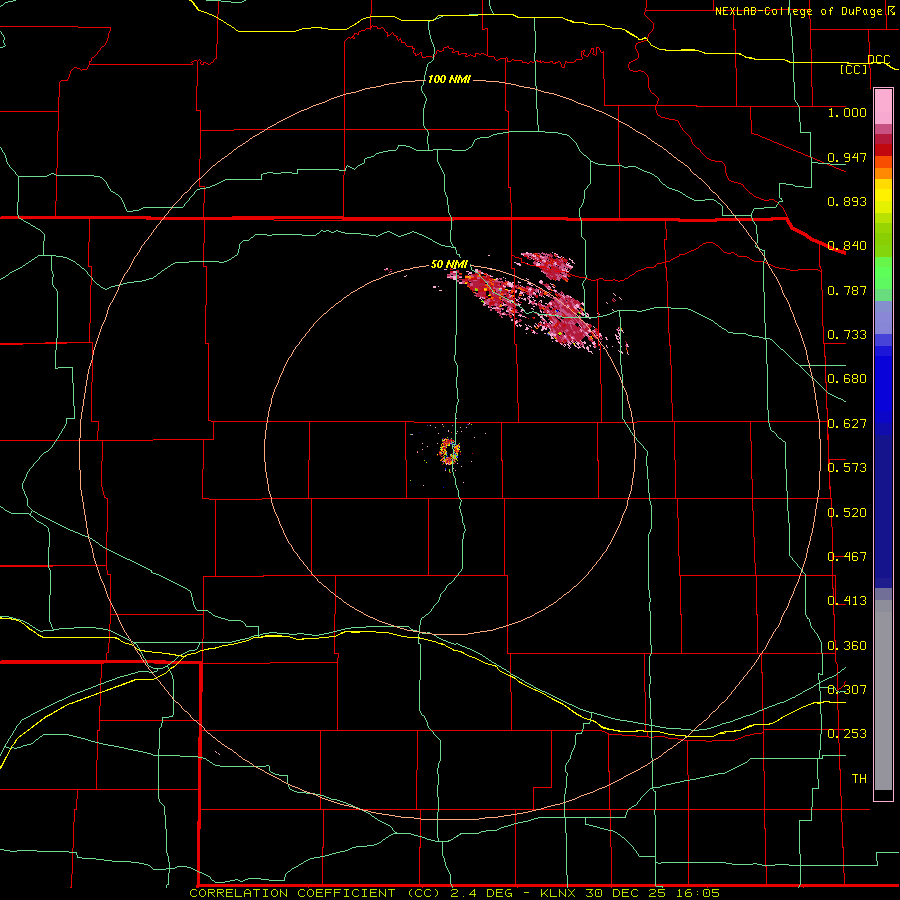
Task: Click the 0.573 color scale value
Action: pyautogui.click(x=847, y=468)
